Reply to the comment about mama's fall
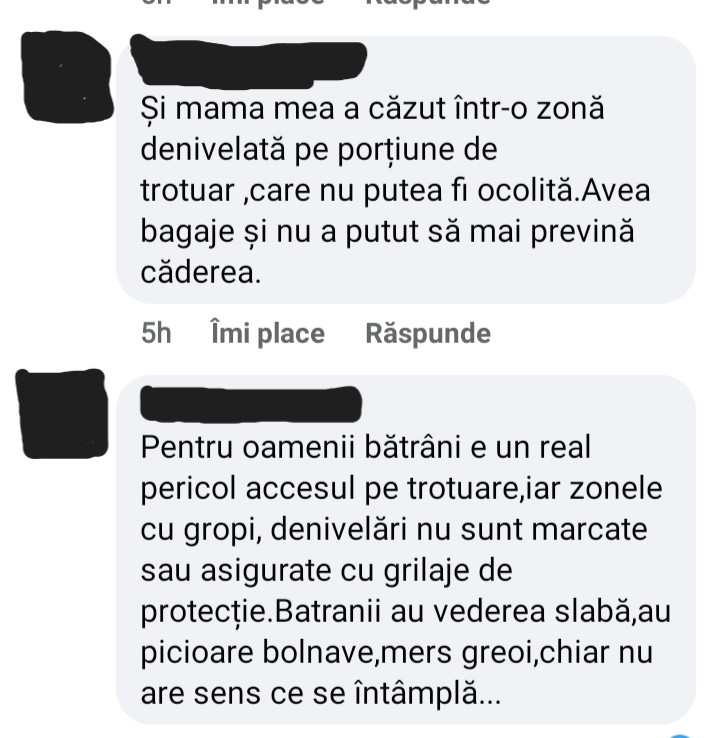The image size is (720, 738). pos(428,333)
